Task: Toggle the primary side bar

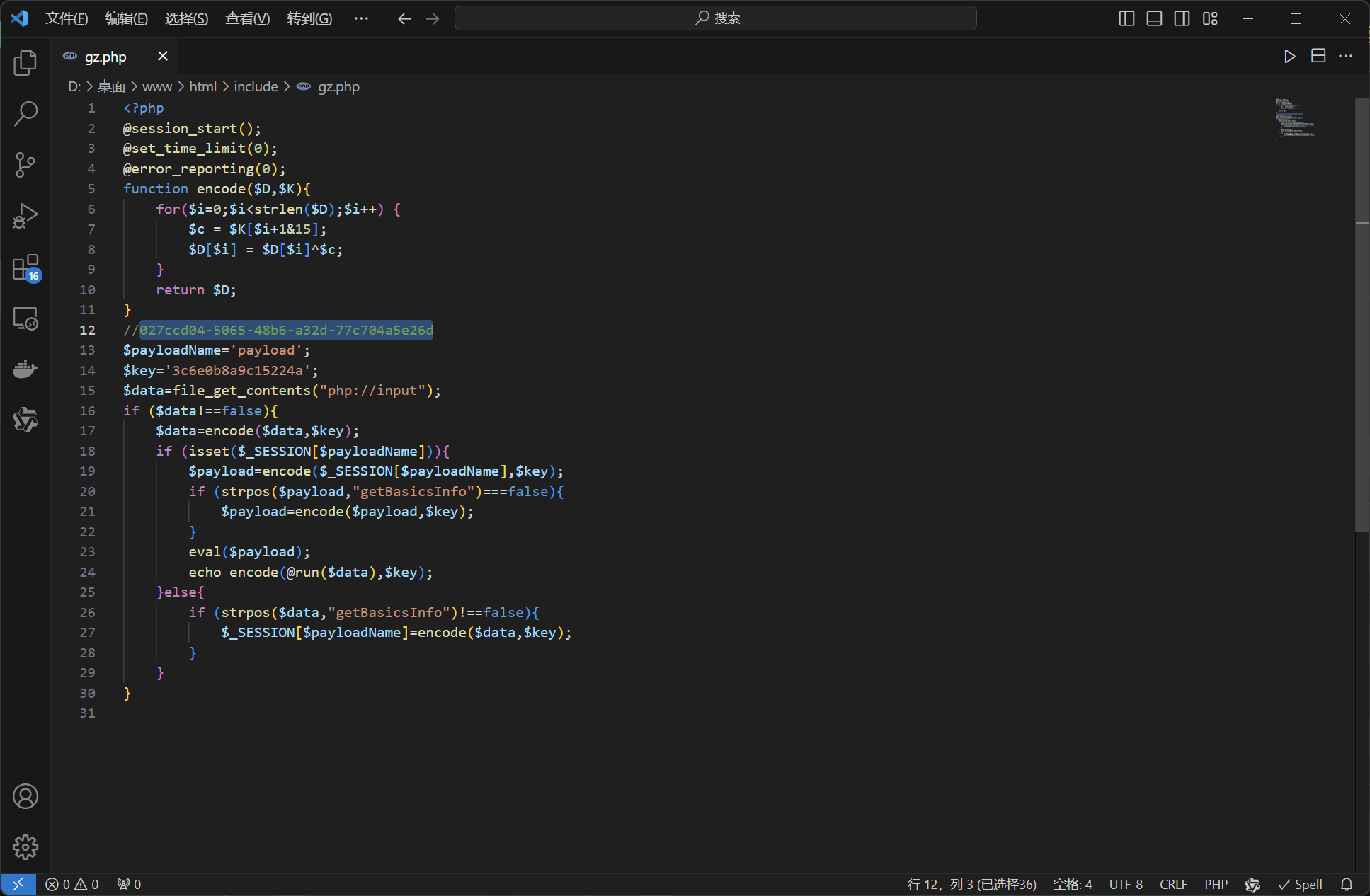Action: coord(1126,18)
